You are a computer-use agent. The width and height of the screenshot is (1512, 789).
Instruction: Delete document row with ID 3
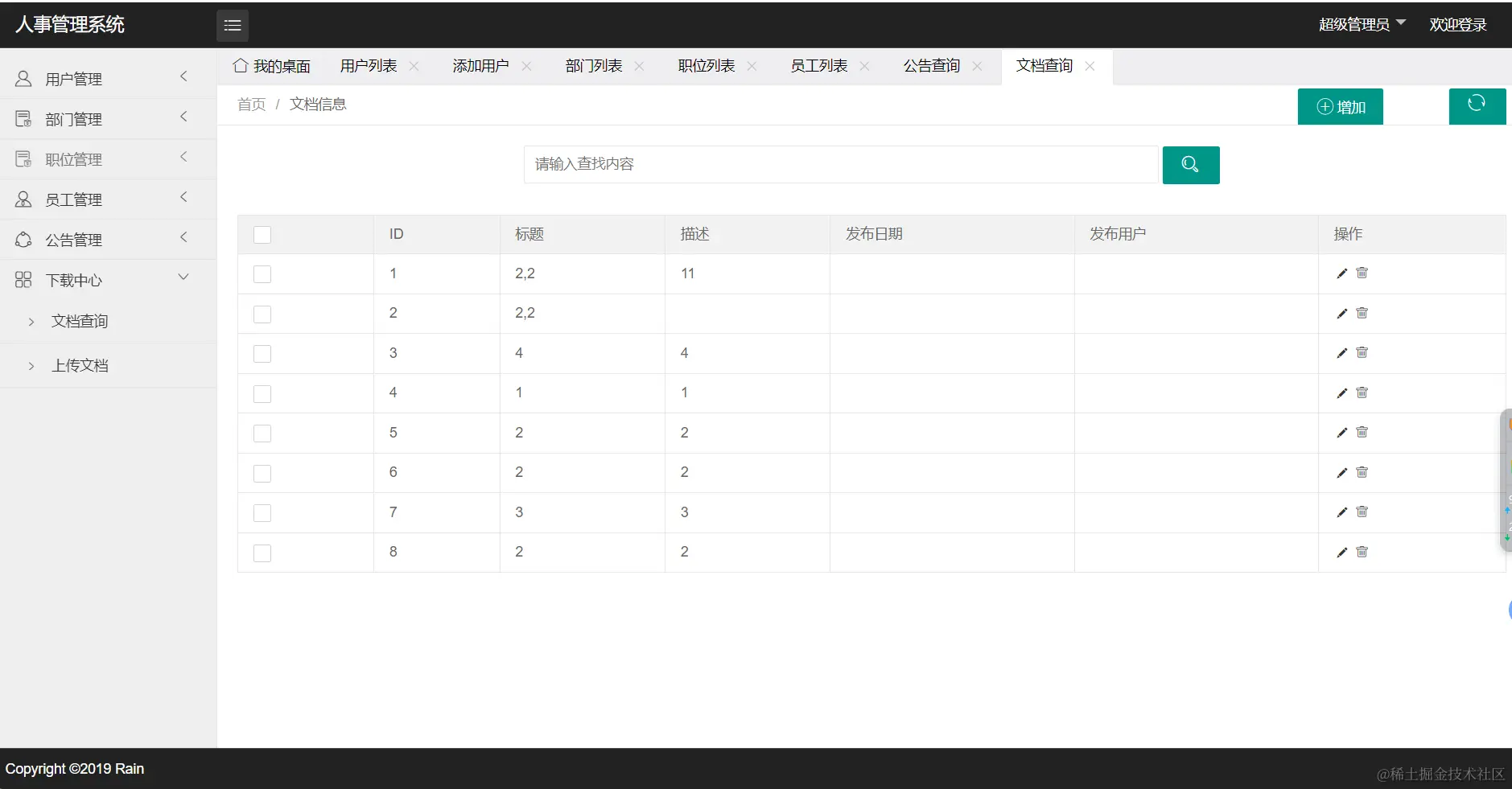1362,352
